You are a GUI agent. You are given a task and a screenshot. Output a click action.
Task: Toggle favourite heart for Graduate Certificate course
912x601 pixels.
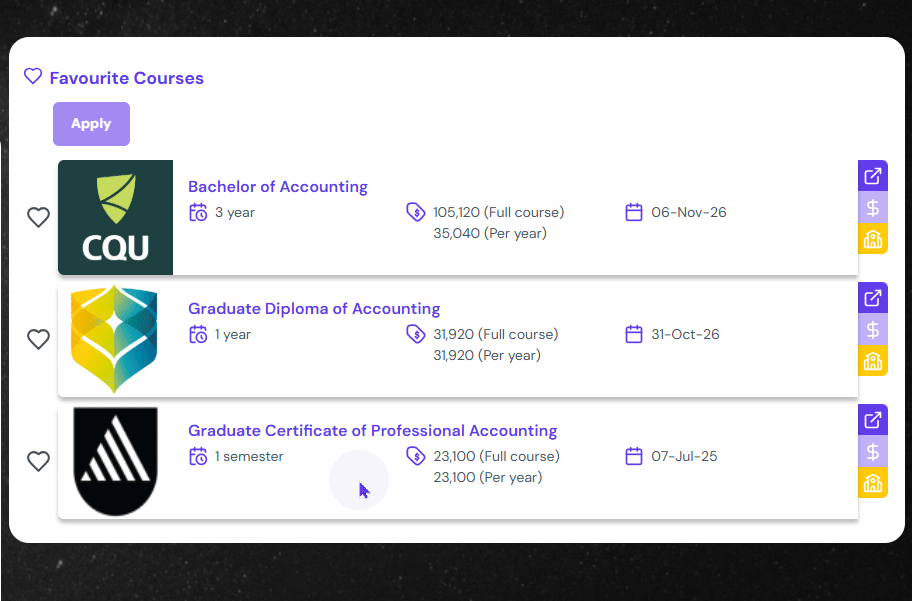point(38,461)
